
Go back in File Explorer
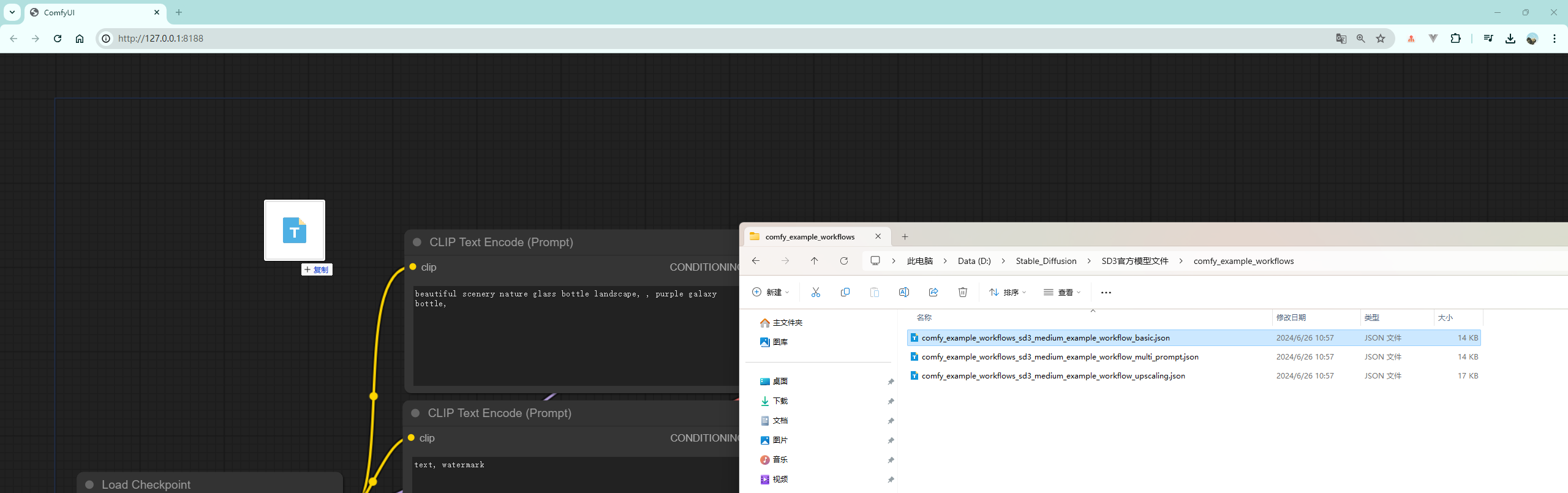click(x=756, y=261)
